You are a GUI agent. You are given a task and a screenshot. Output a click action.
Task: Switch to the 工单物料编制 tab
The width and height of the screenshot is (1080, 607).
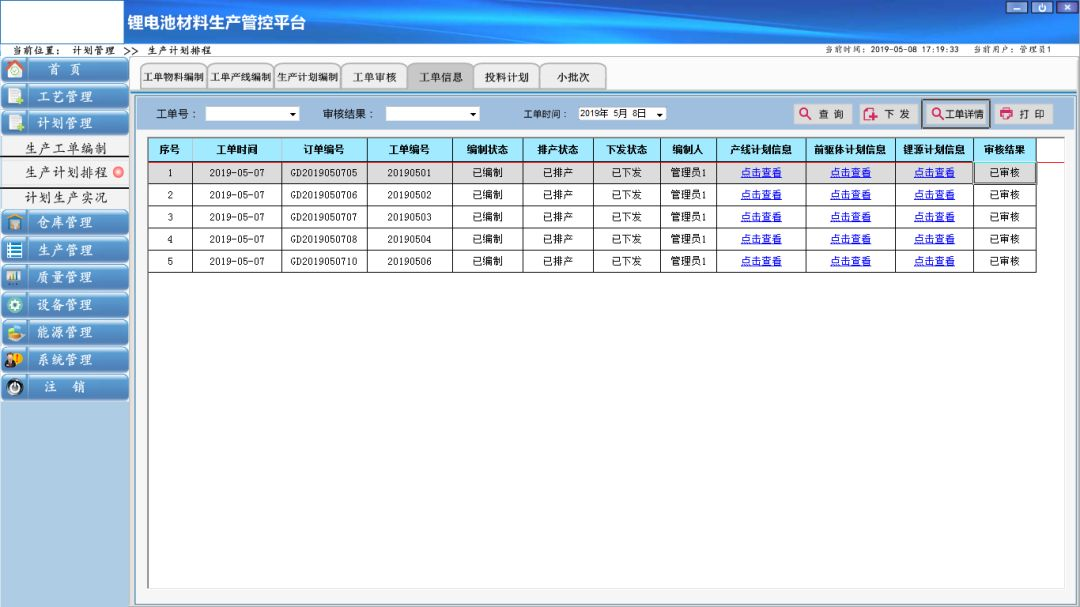173,77
